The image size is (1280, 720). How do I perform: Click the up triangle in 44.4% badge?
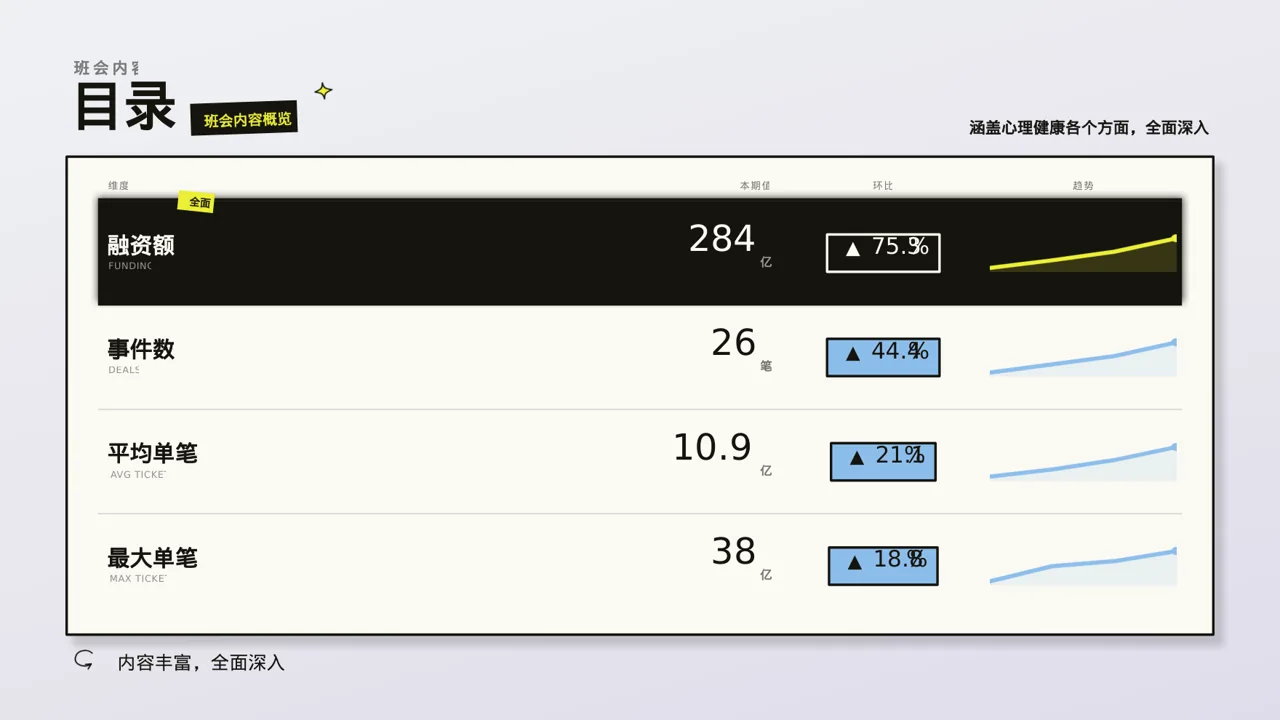(x=853, y=353)
